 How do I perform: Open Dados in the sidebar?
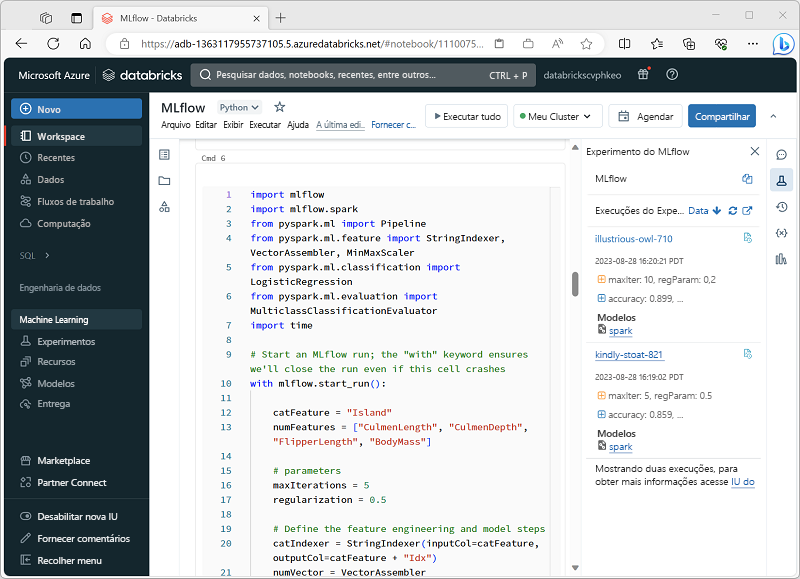42,180
